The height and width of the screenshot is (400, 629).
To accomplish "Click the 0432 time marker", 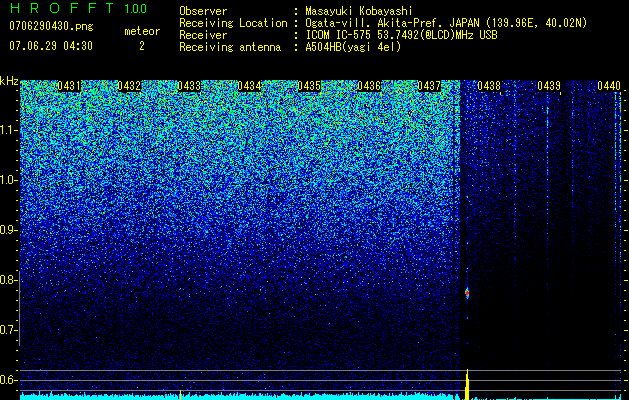I will point(129,86).
